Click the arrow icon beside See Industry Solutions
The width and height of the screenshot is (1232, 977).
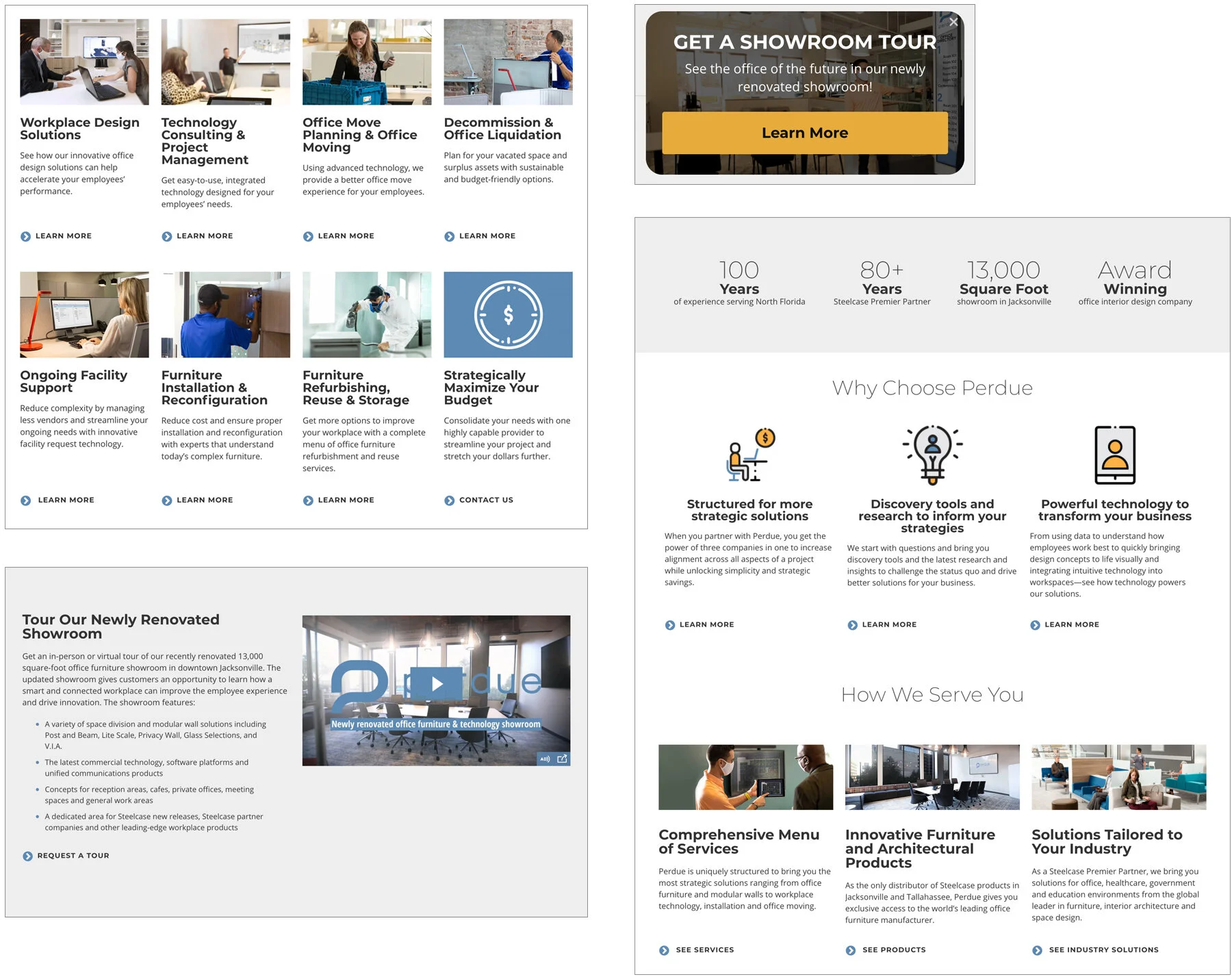pos(1037,950)
